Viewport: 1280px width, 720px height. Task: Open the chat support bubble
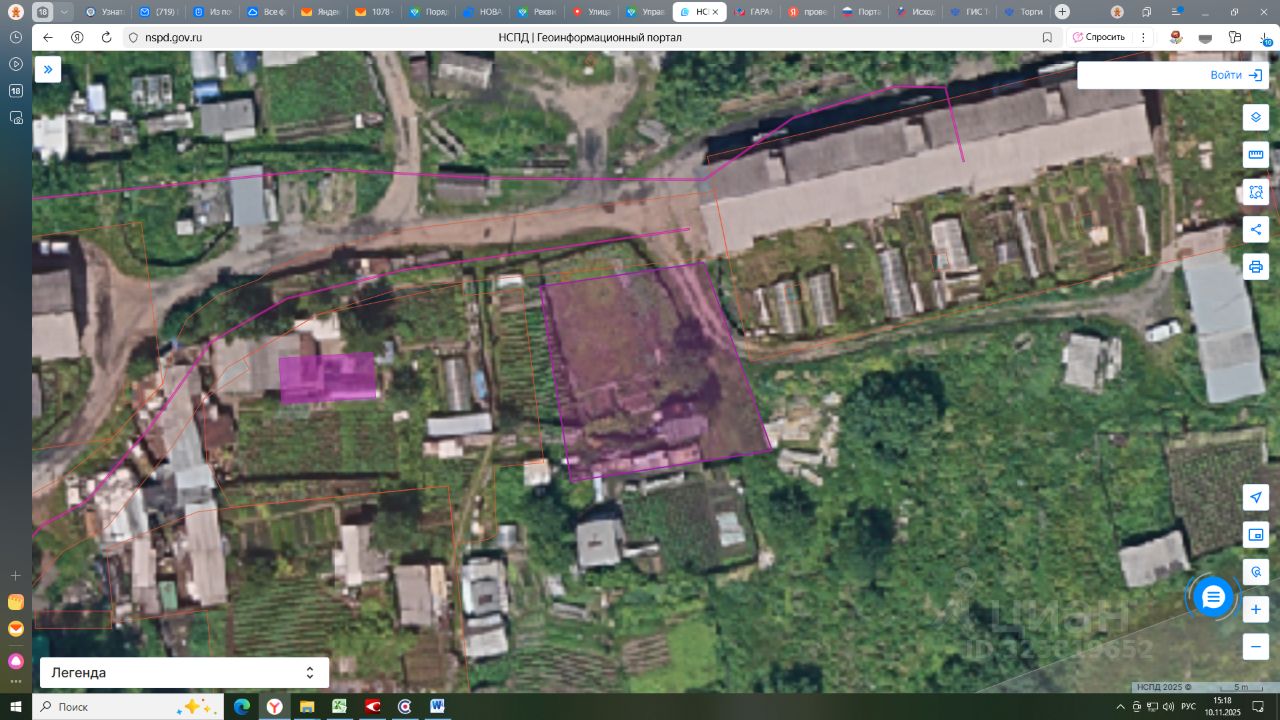click(x=1213, y=597)
